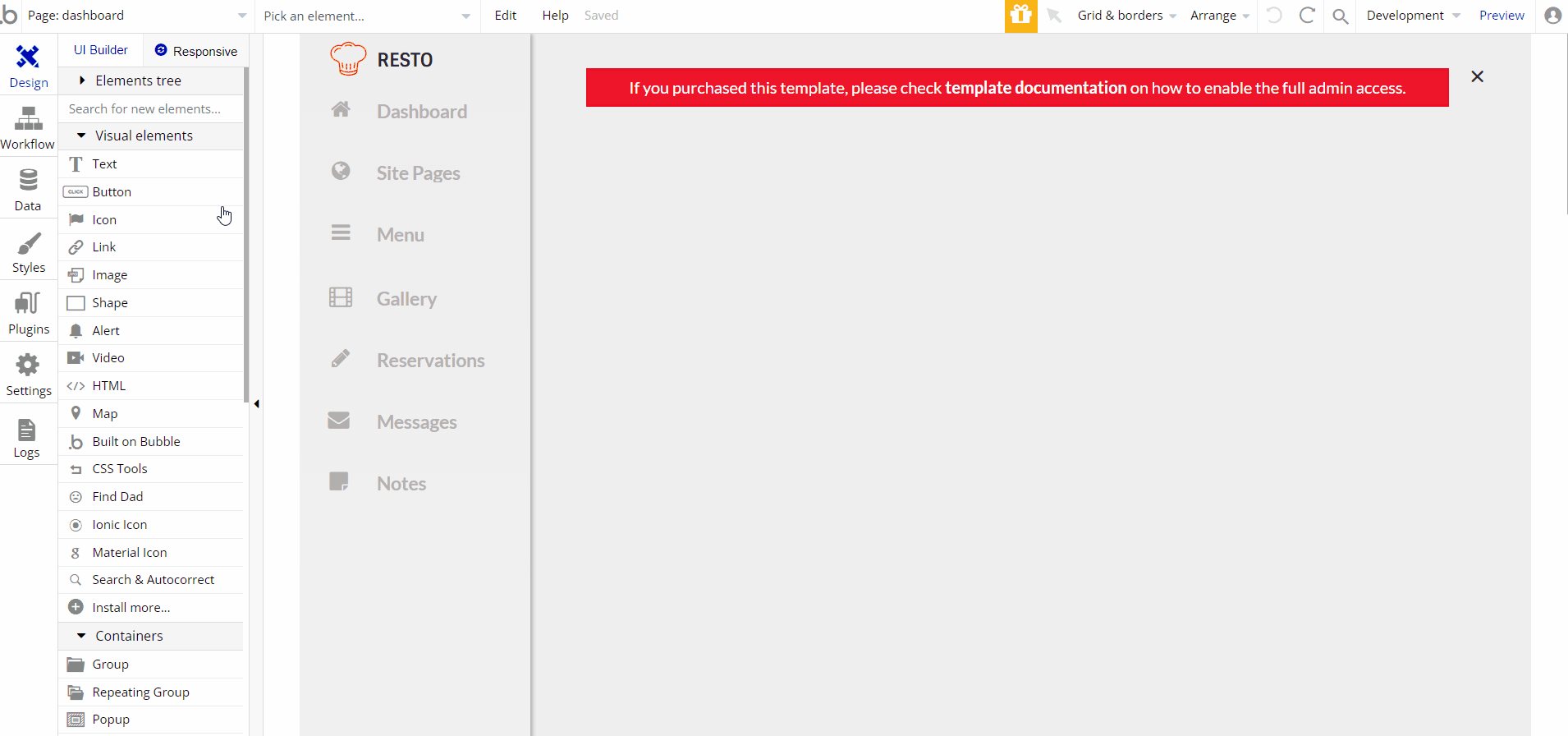Image resolution: width=1568 pixels, height=736 pixels.
Task: Open the template documentation link
Action: [1035, 88]
